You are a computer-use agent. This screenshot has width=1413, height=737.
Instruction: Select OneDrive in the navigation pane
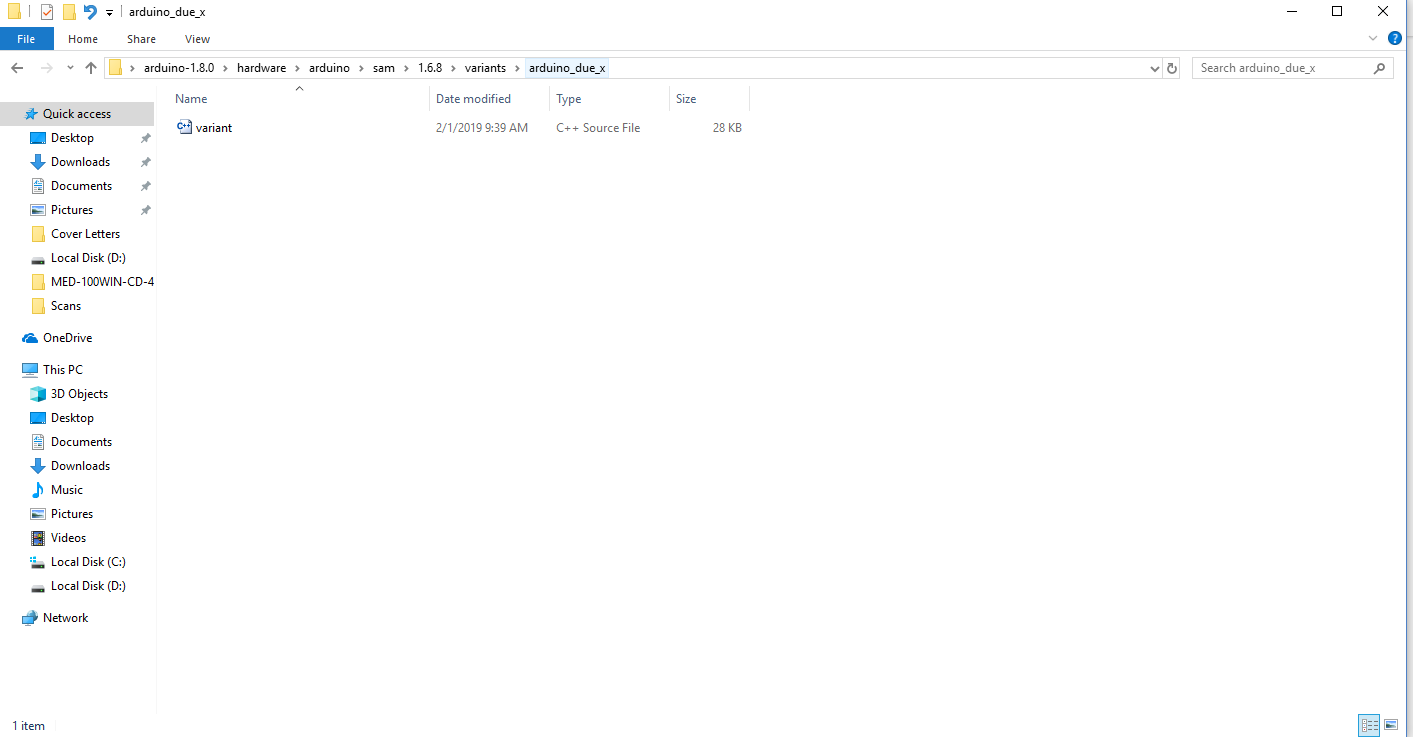65,338
